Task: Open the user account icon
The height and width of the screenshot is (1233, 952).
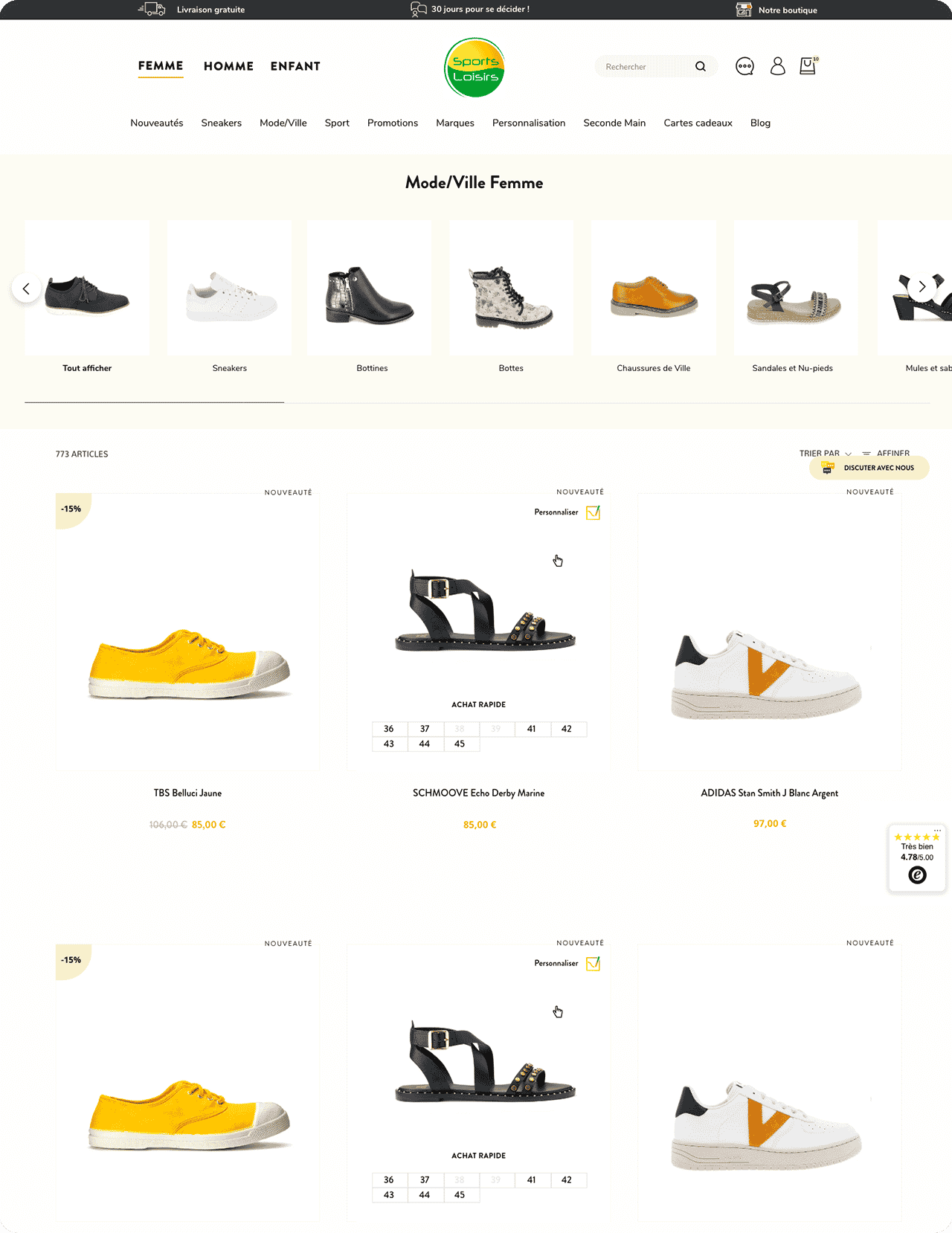Action: point(778,66)
